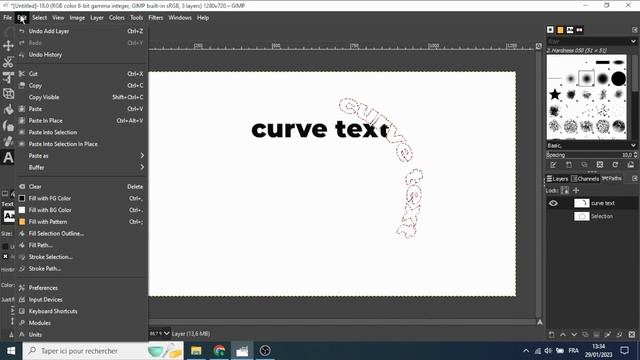Create a new layer from layers panel
Screen dimensions: 640x360
[552, 335]
